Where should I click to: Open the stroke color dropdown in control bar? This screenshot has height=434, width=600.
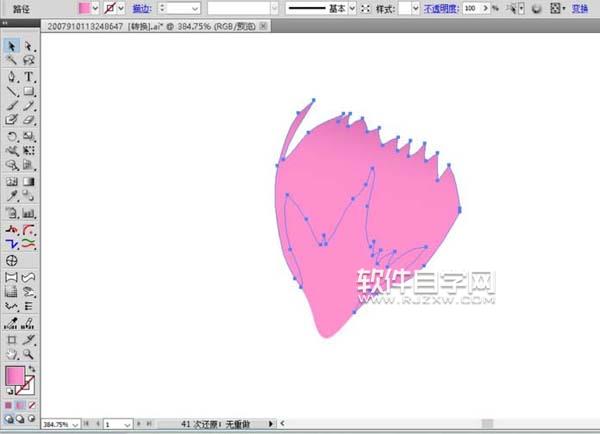[121, 8]
